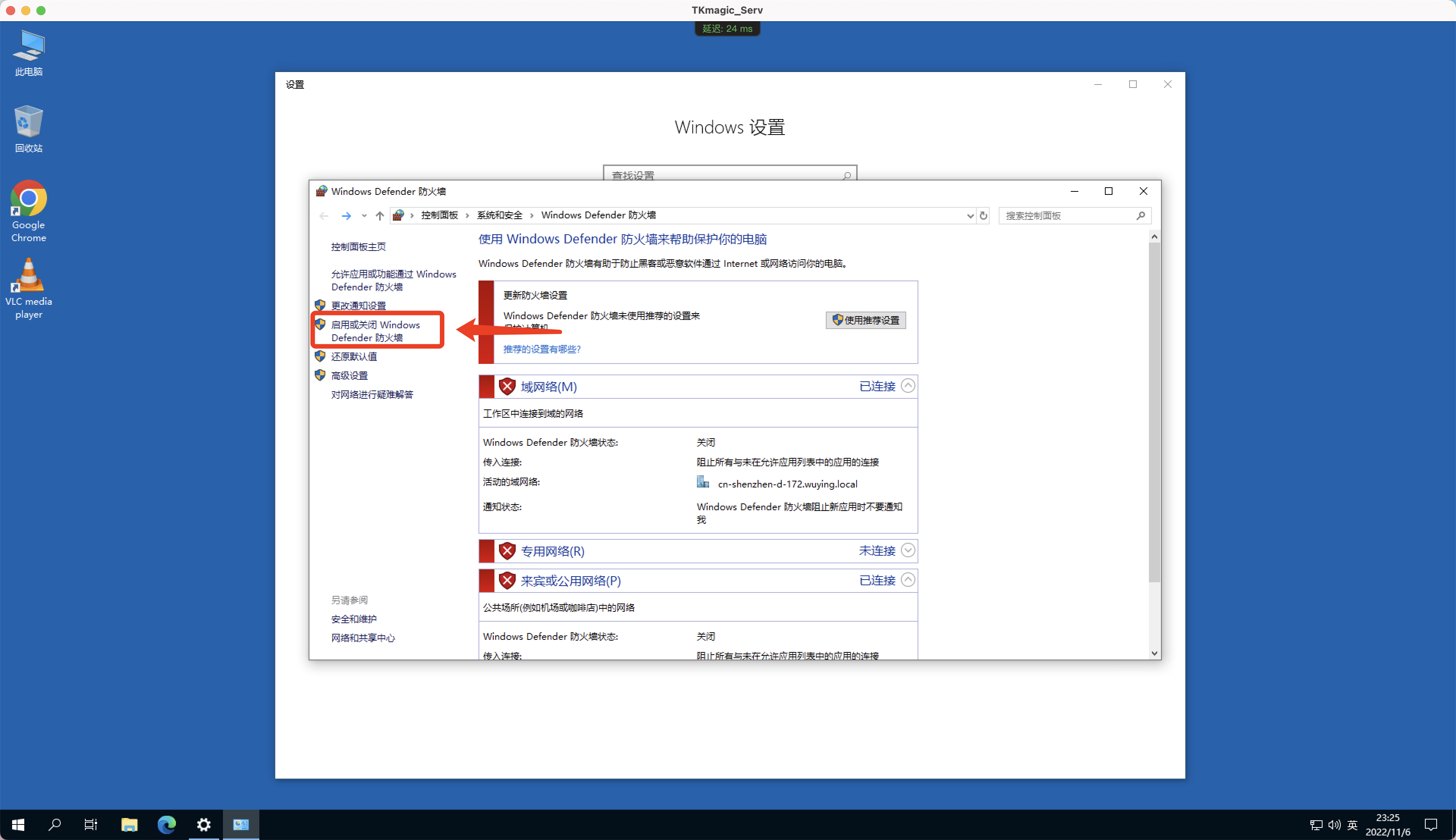Expand the 专用网络(R) section
Viewport: 1456px width, 840px height.
pyautogui.click(x=907, y=550)
